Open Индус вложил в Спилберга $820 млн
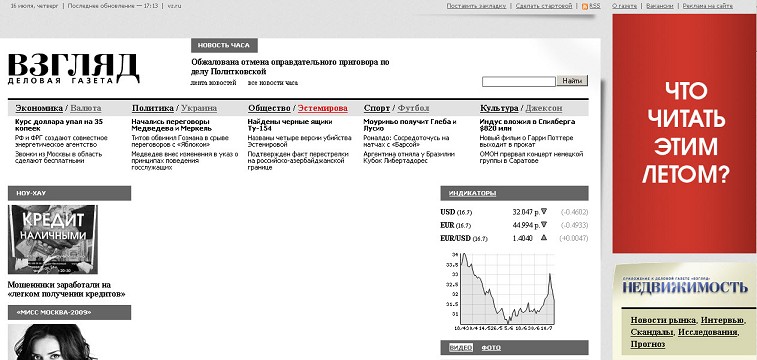This screenshot has height=360, width=757. (527, 125)
